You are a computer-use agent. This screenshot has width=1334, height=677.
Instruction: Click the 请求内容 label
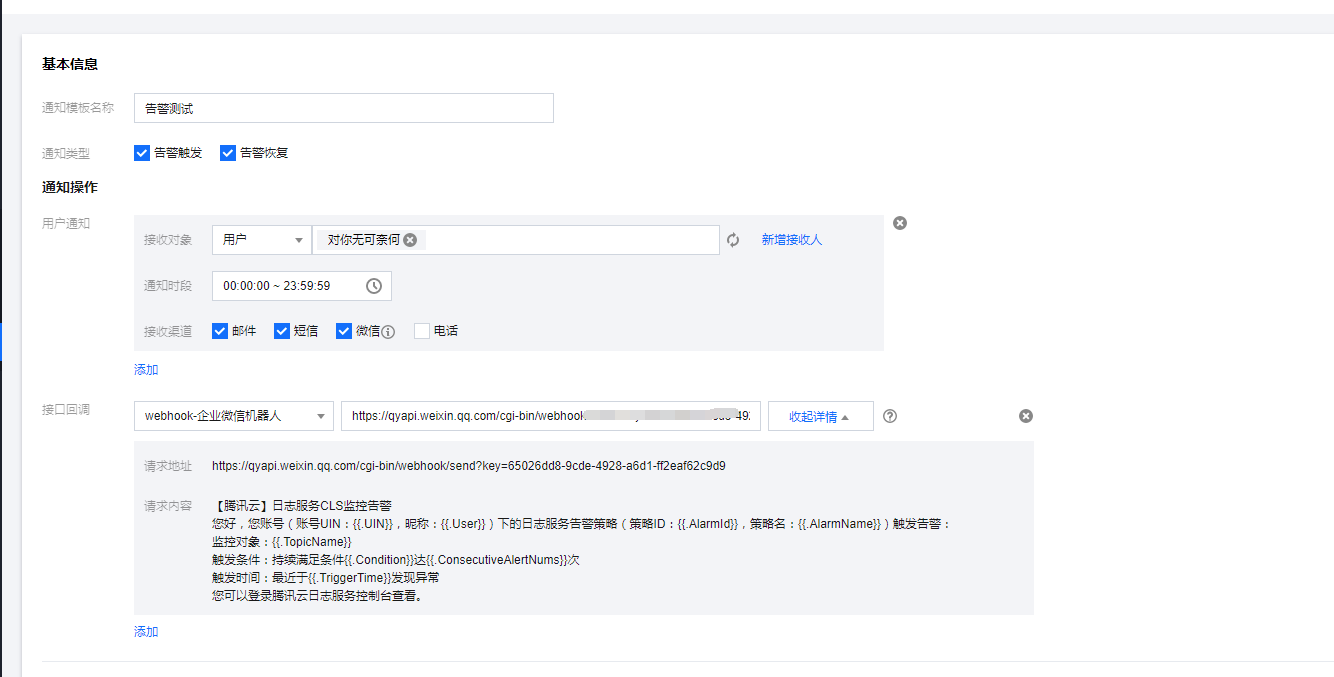[168, 506]
